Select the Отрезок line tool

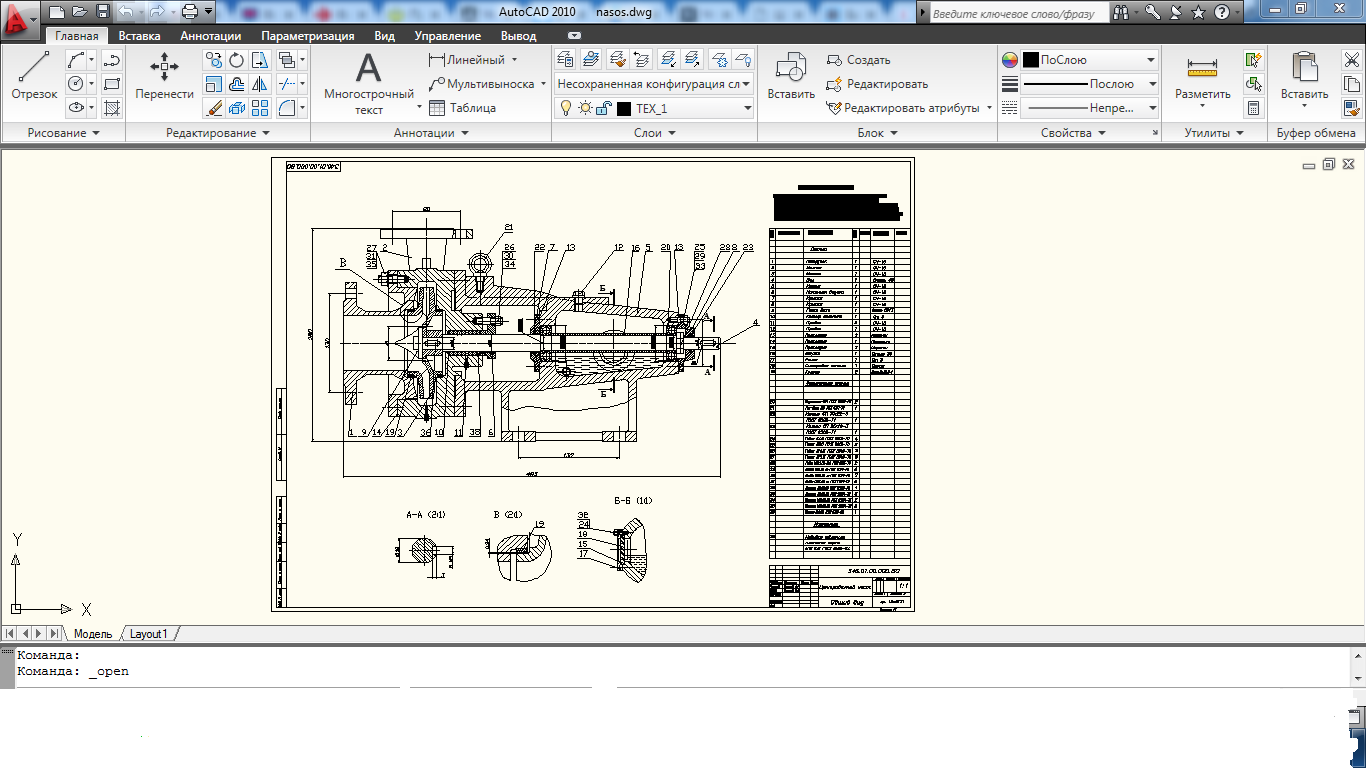coord(35,76)
